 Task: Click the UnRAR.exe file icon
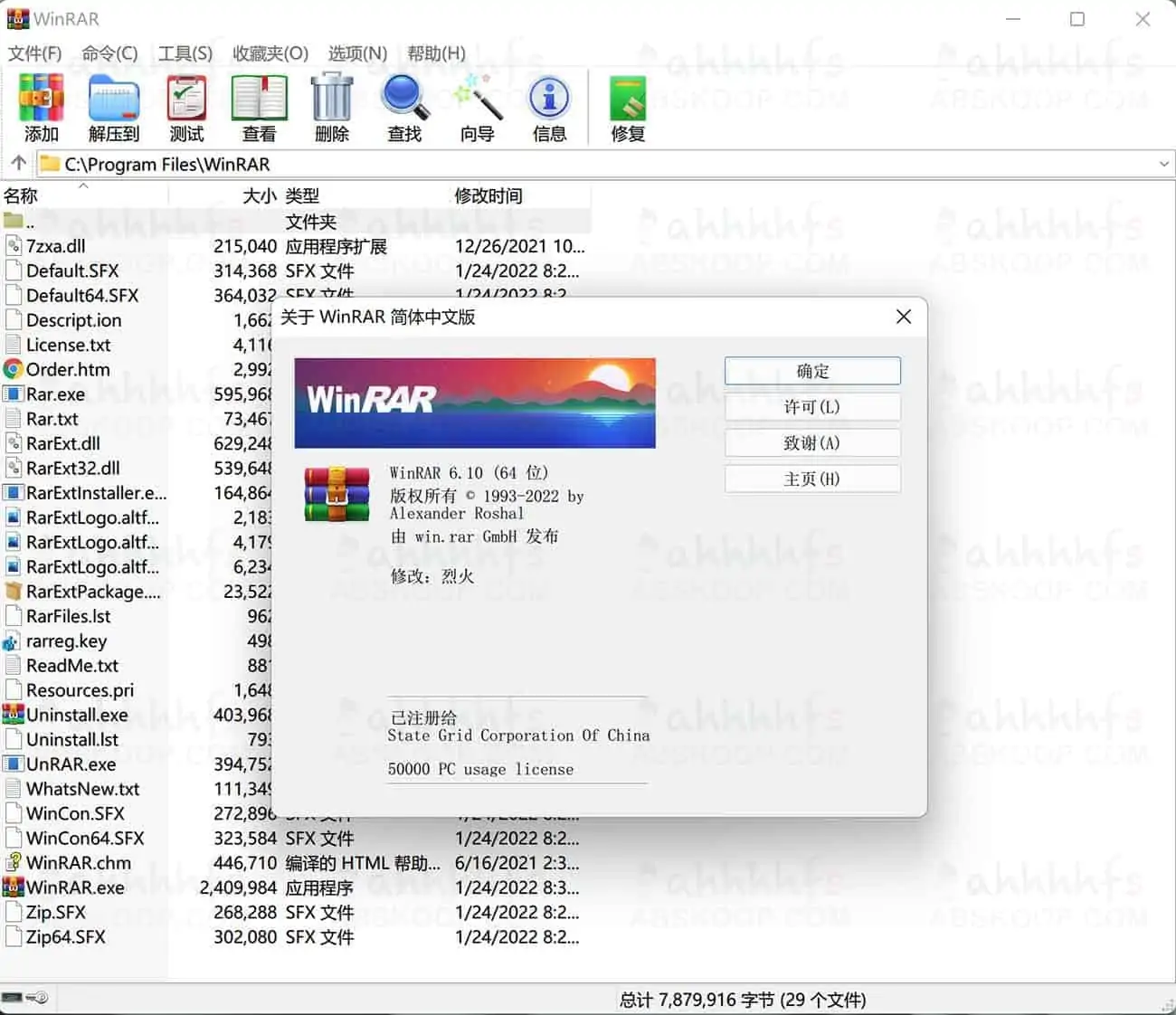coord(13,764)
